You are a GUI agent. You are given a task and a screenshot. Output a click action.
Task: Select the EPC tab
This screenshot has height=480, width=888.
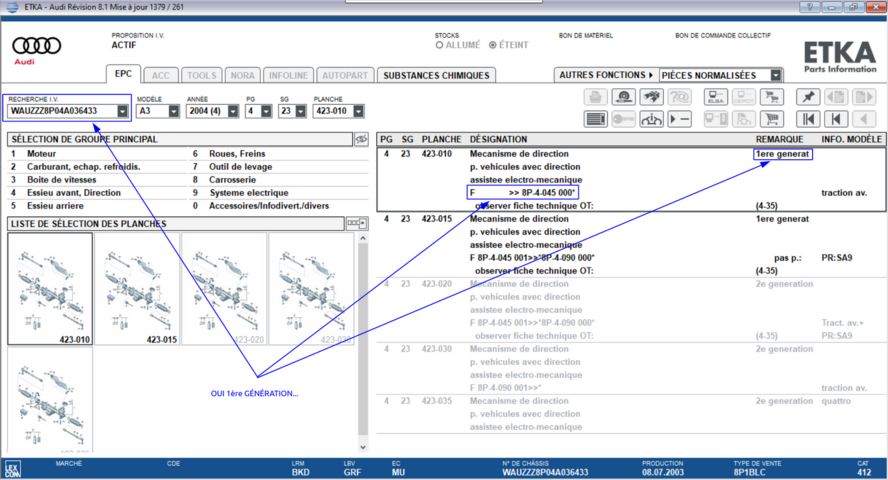(x=123, y=74)
